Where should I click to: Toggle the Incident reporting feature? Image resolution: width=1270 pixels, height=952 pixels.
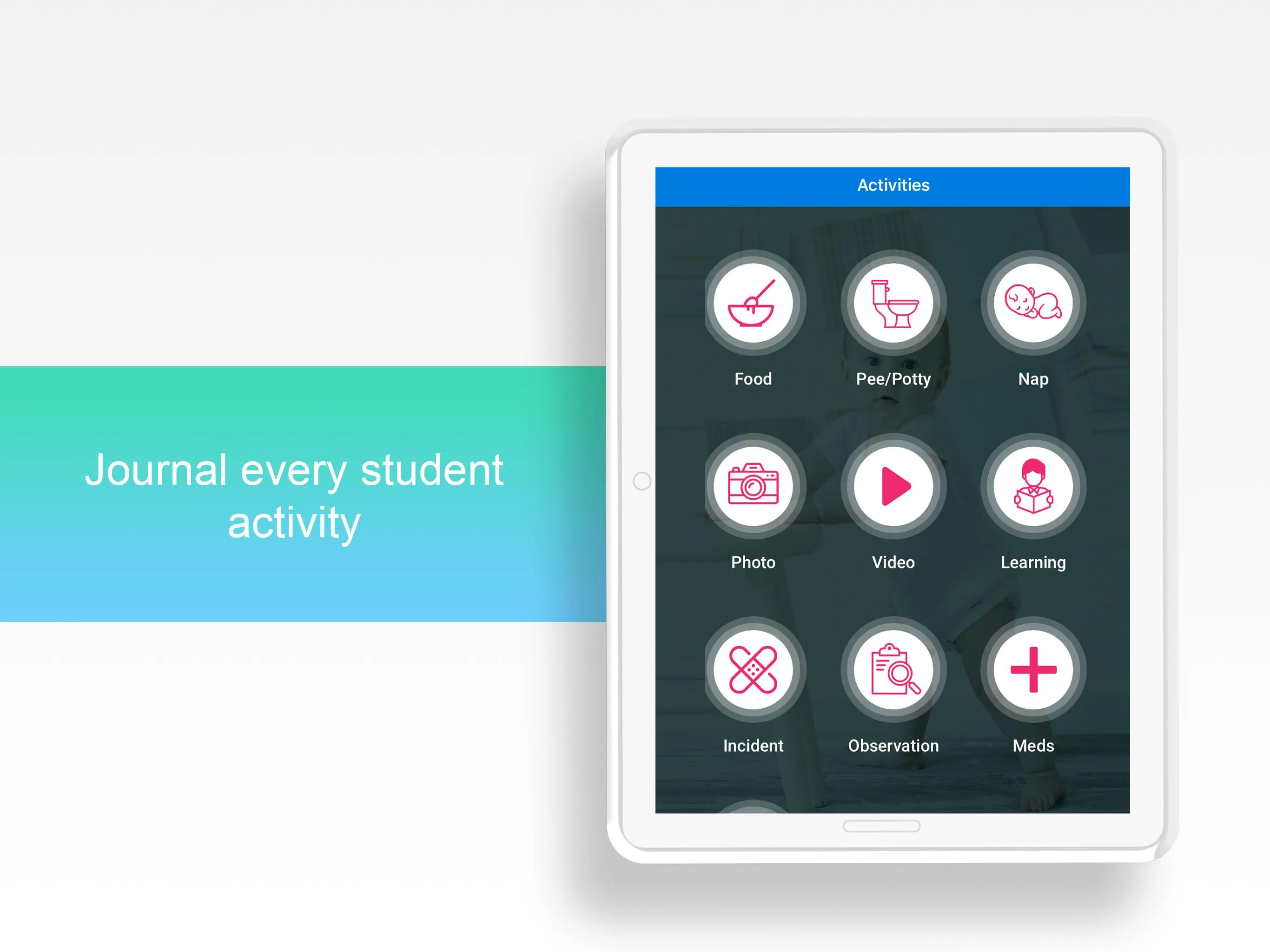753,671
